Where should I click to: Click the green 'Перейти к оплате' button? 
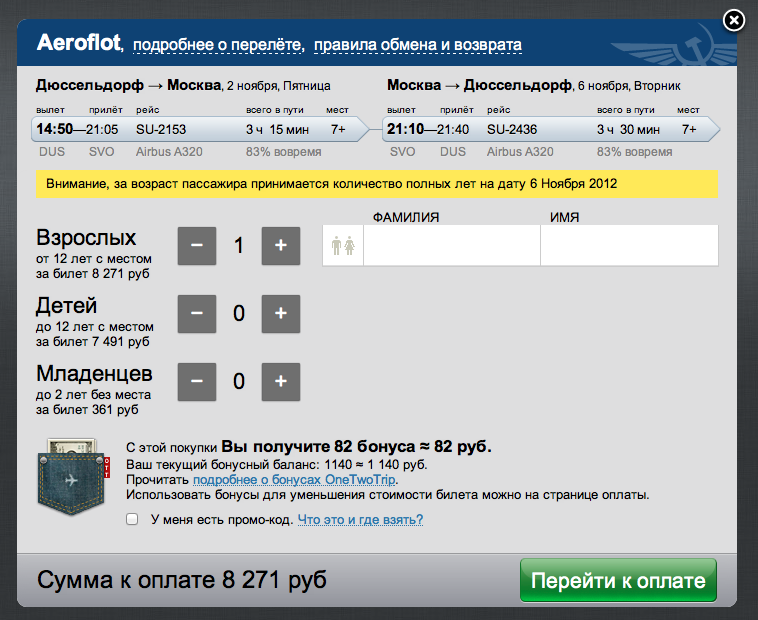click(x=618, y=580)
